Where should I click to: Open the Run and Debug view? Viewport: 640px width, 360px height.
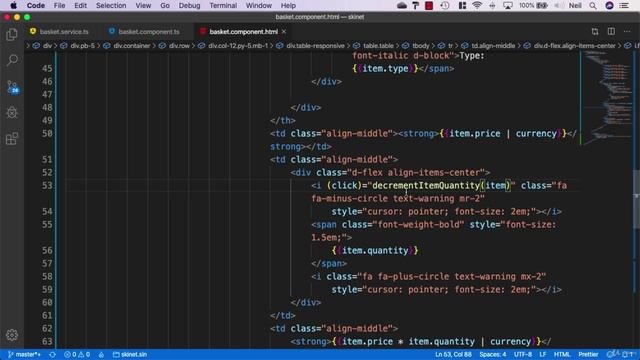[12, 112]
